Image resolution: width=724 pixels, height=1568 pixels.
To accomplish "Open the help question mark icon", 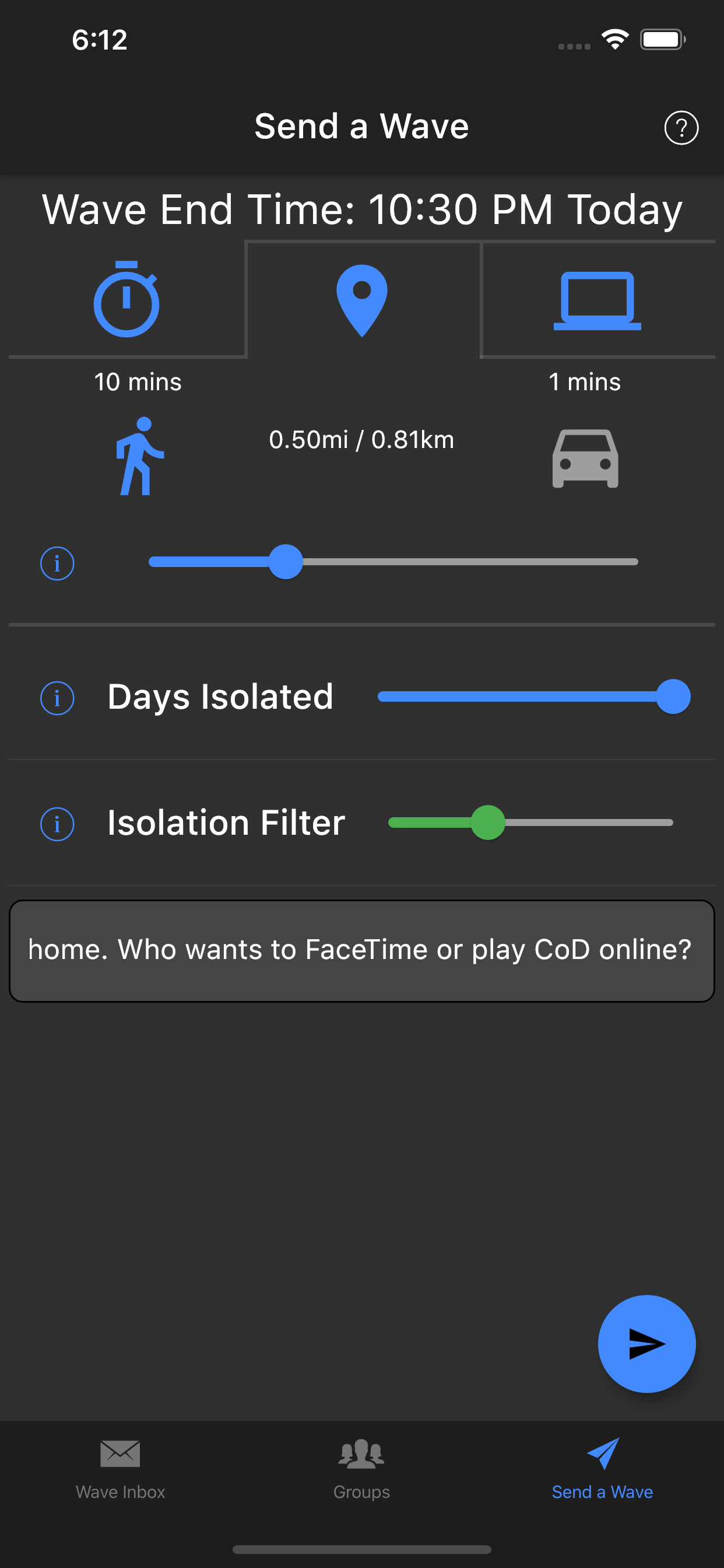I will (x=681, y=128).
